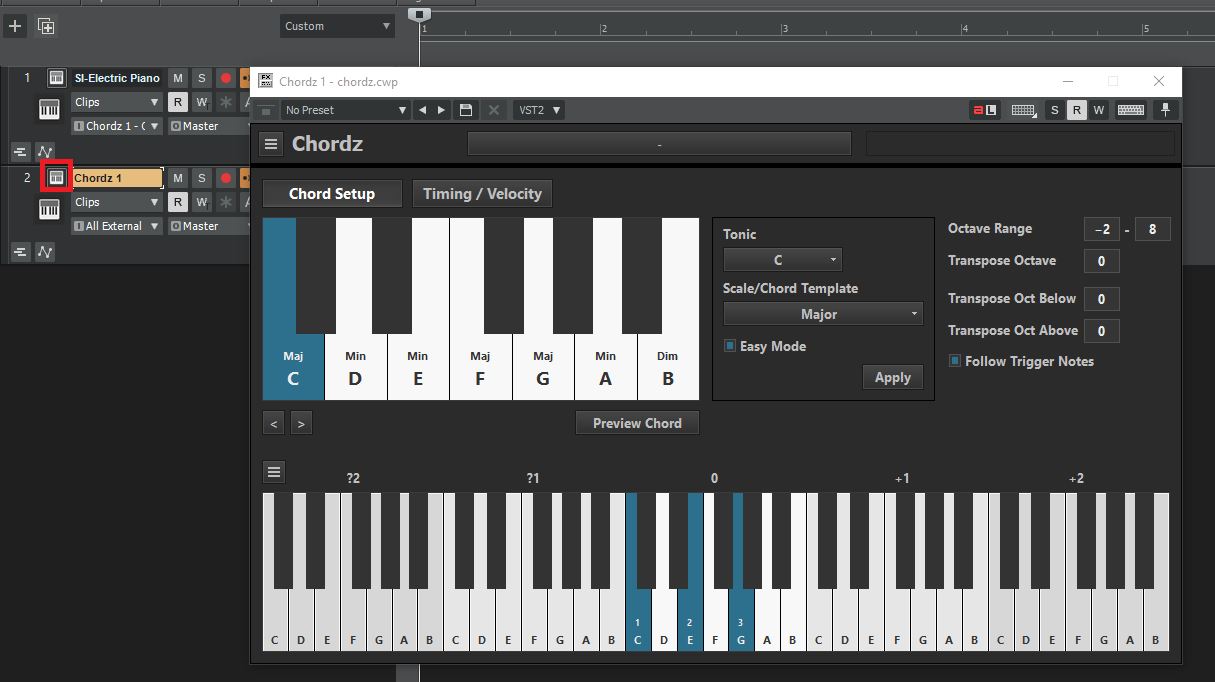The image size is (1215, 682).
Task: Click the Chordz 1 track name field
Action: 117,178
